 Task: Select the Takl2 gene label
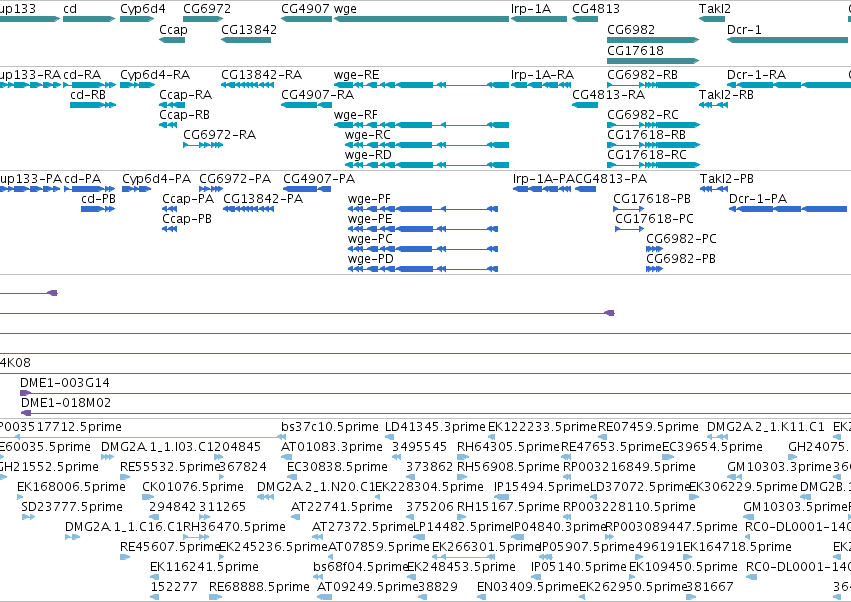[715, 9]
